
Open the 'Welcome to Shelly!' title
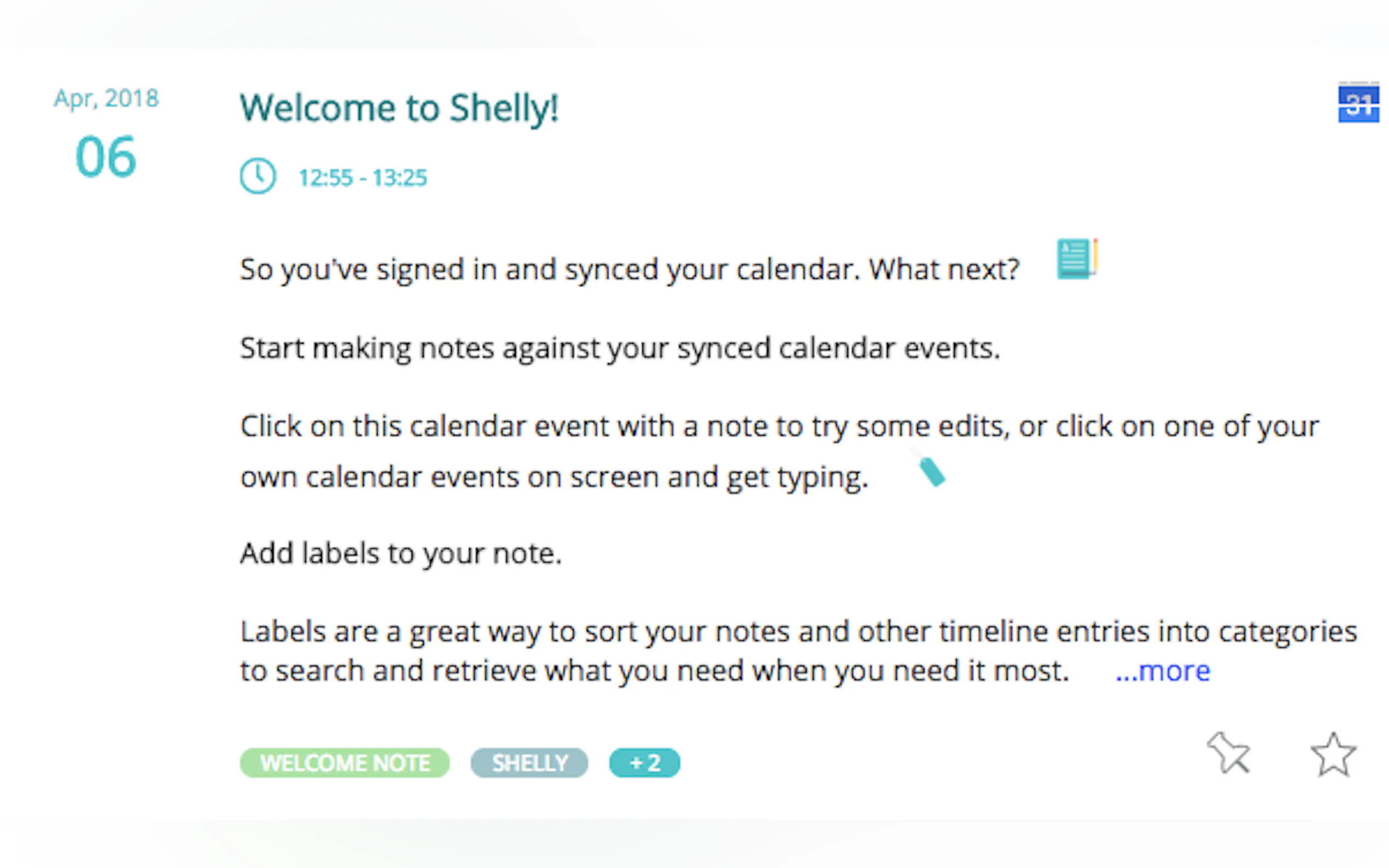coord(399,108)
